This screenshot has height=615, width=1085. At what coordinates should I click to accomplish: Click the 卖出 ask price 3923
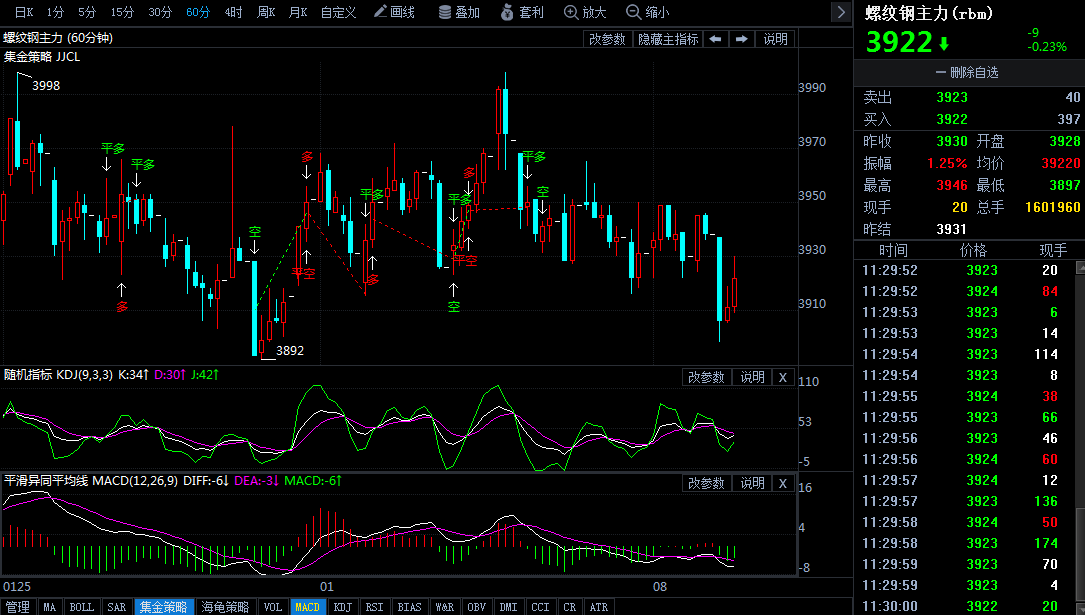click(954, 97)
